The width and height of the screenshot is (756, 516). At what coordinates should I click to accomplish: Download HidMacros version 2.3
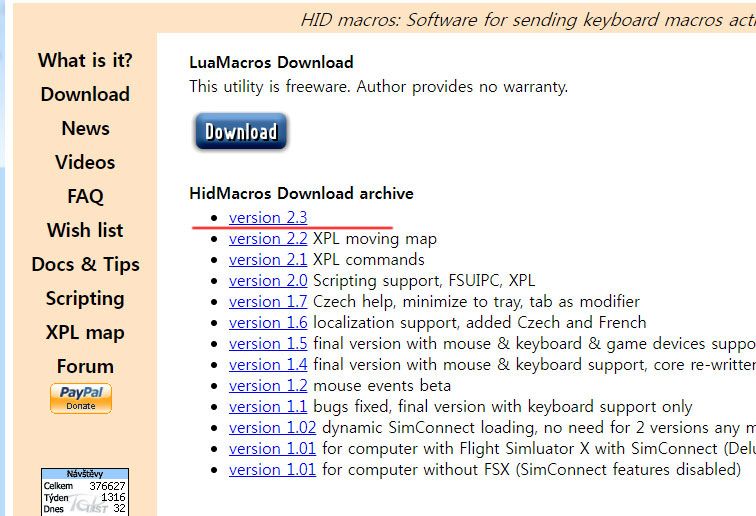[268, 217]
